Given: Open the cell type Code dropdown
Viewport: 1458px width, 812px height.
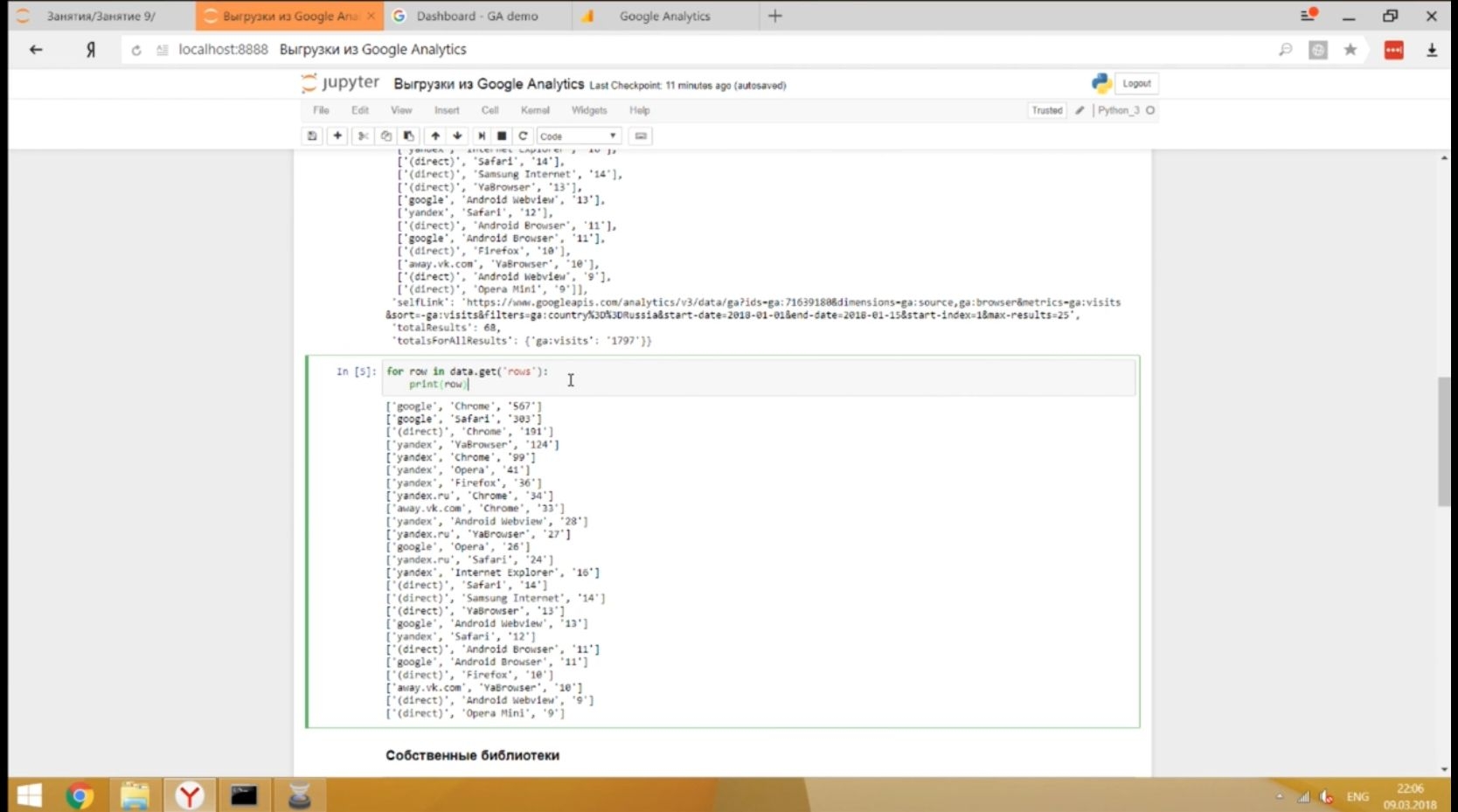Looking at the screenshot, I should point(579,136).
